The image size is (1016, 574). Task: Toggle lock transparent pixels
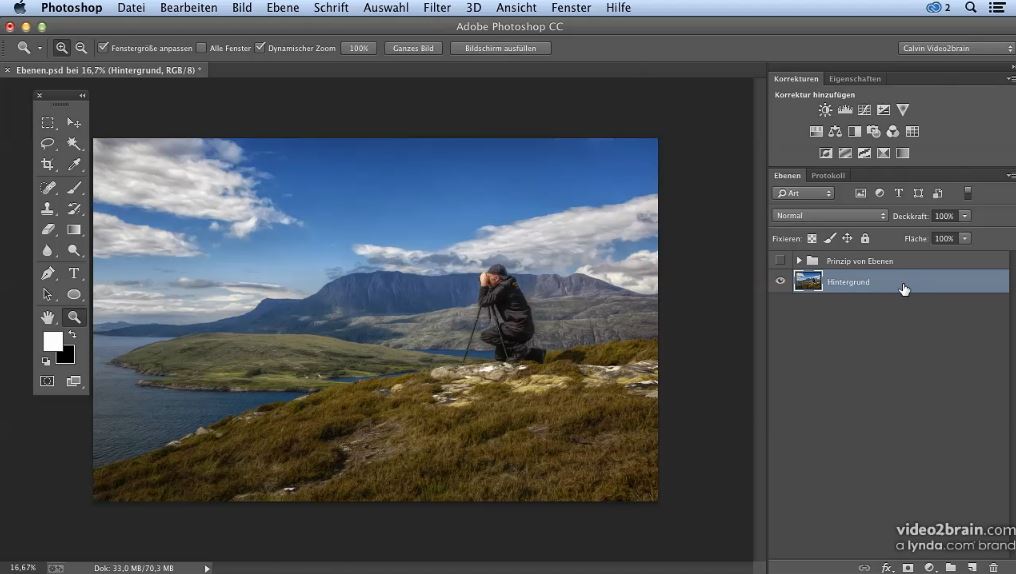(x=812, y=238)
